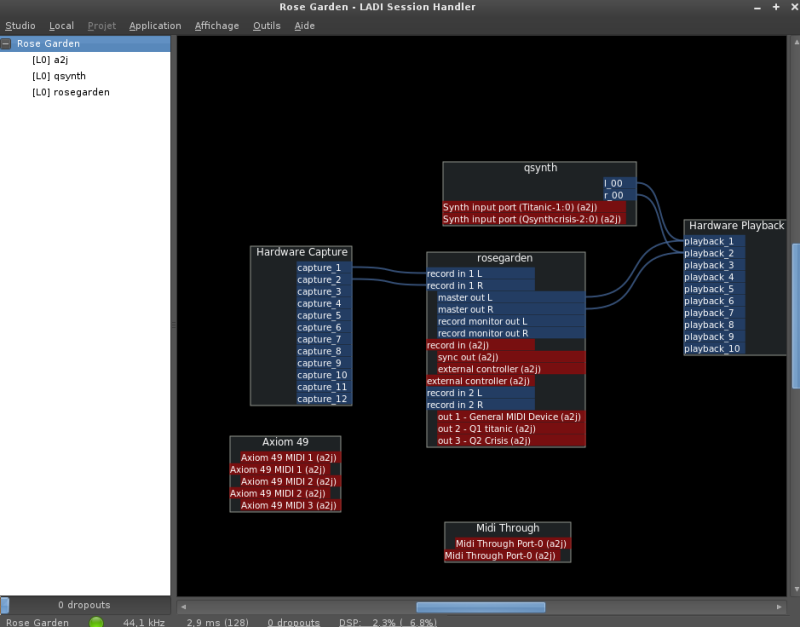Select Synth input port Qsynthcrisis-2:0
The height and width of the screenshot is (627, 800).
click(534, 219)
